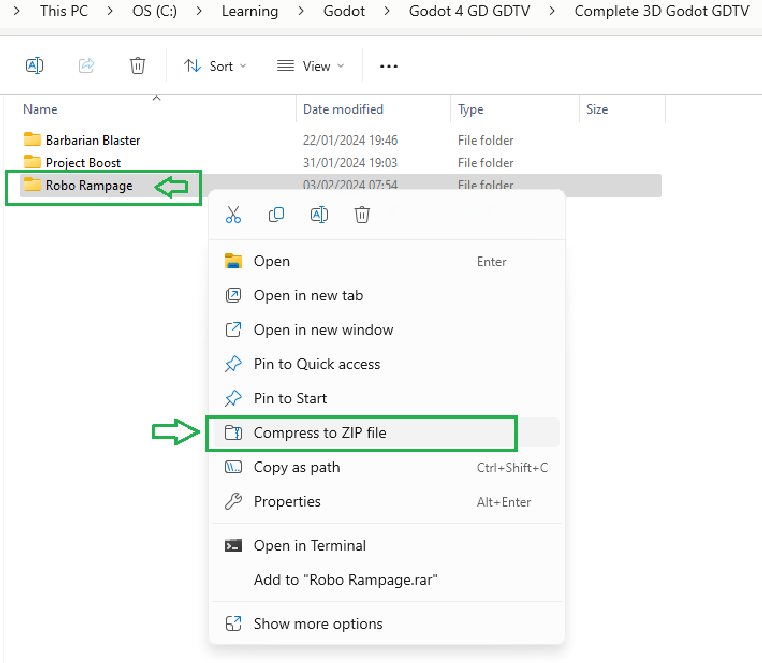The width and height of the screenshot is (762, 663).
Task: Choose Open in new window
Action: click(x=386, y=330)
